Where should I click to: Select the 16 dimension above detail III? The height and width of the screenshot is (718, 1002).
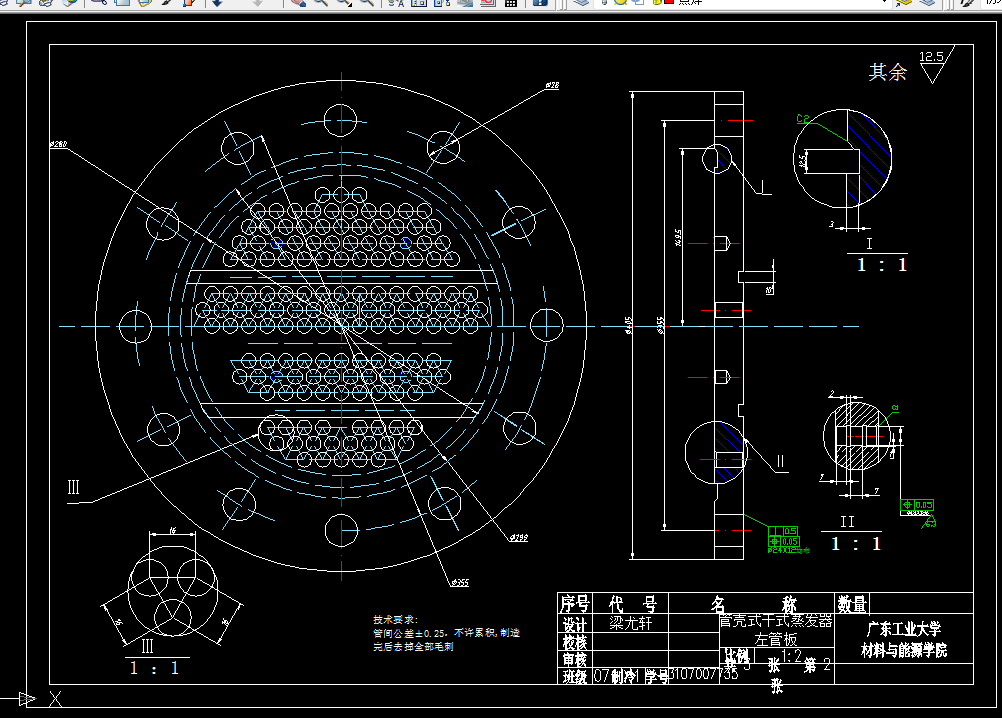point(173,530)
